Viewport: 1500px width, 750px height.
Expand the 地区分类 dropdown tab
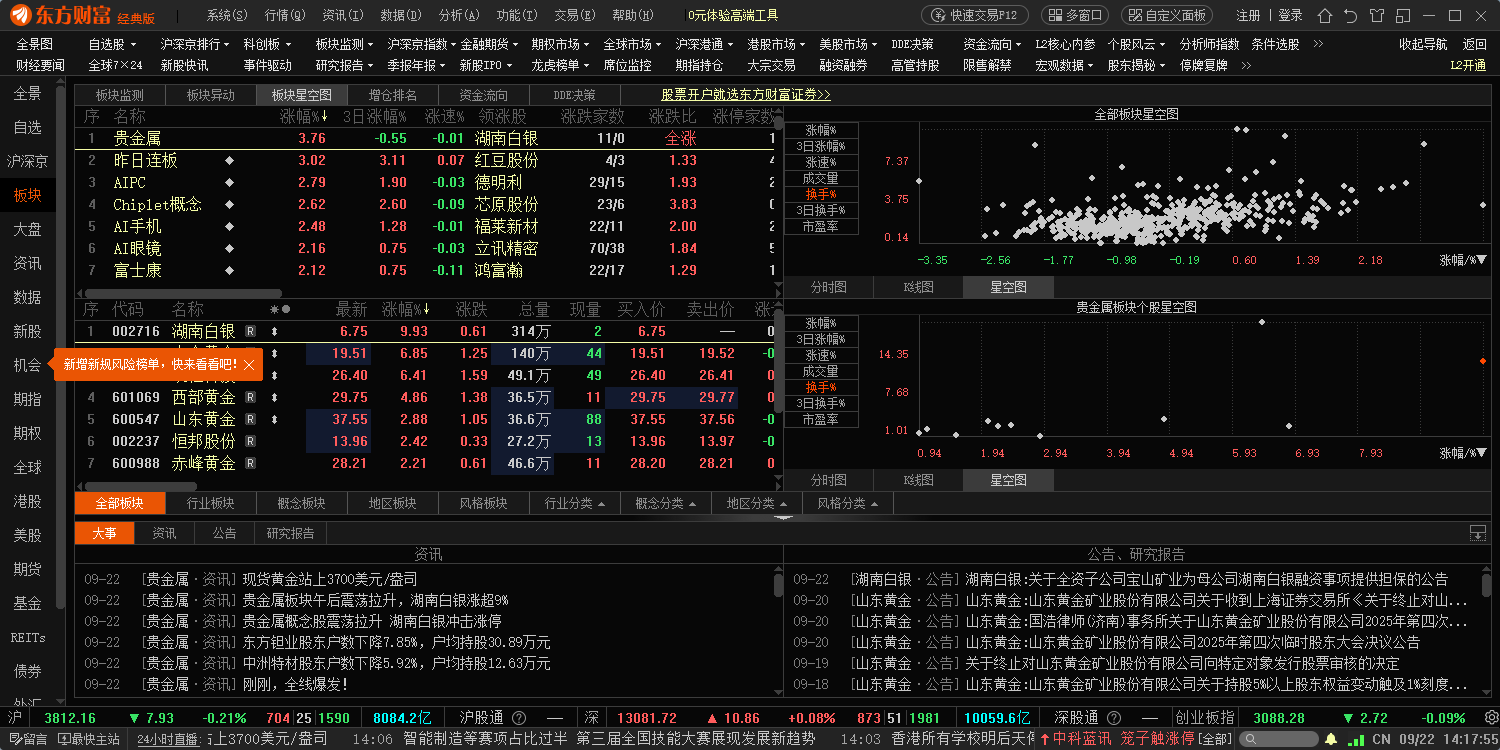[x=757, y=503]
